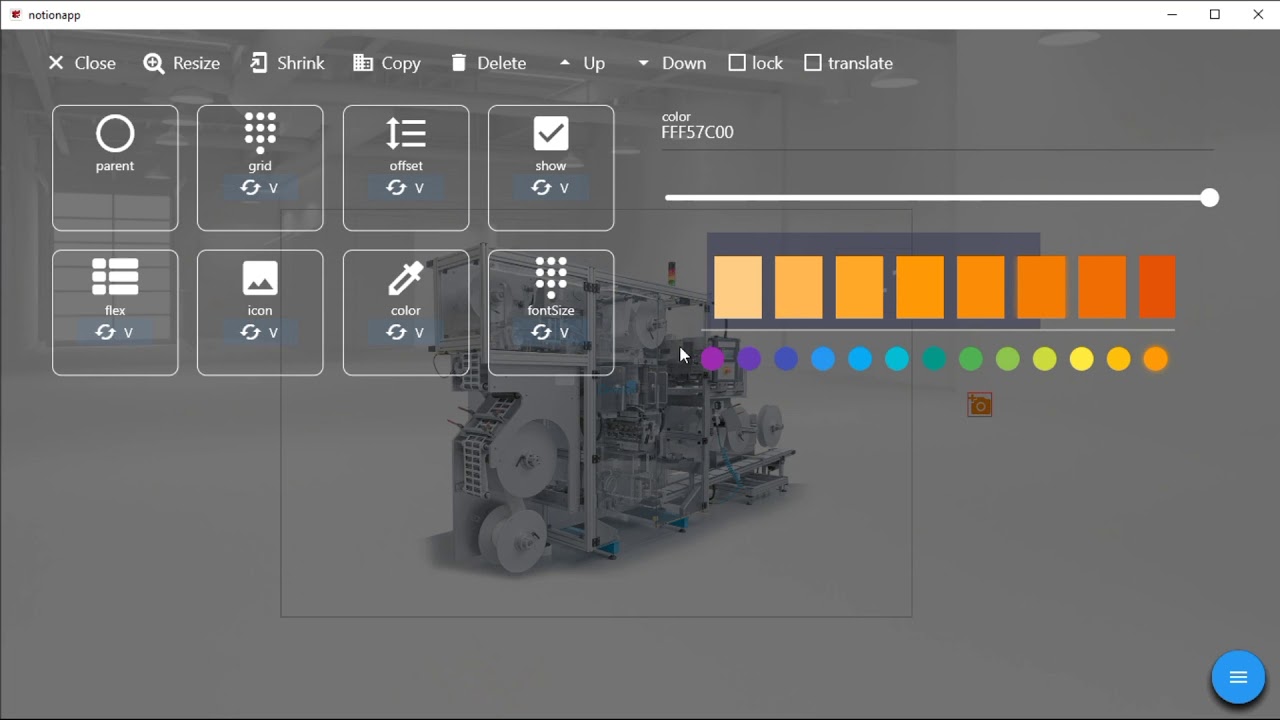Click the sync V button under grid
Image resolution: width=1280 pixels, height=720 pixels.
260,188
